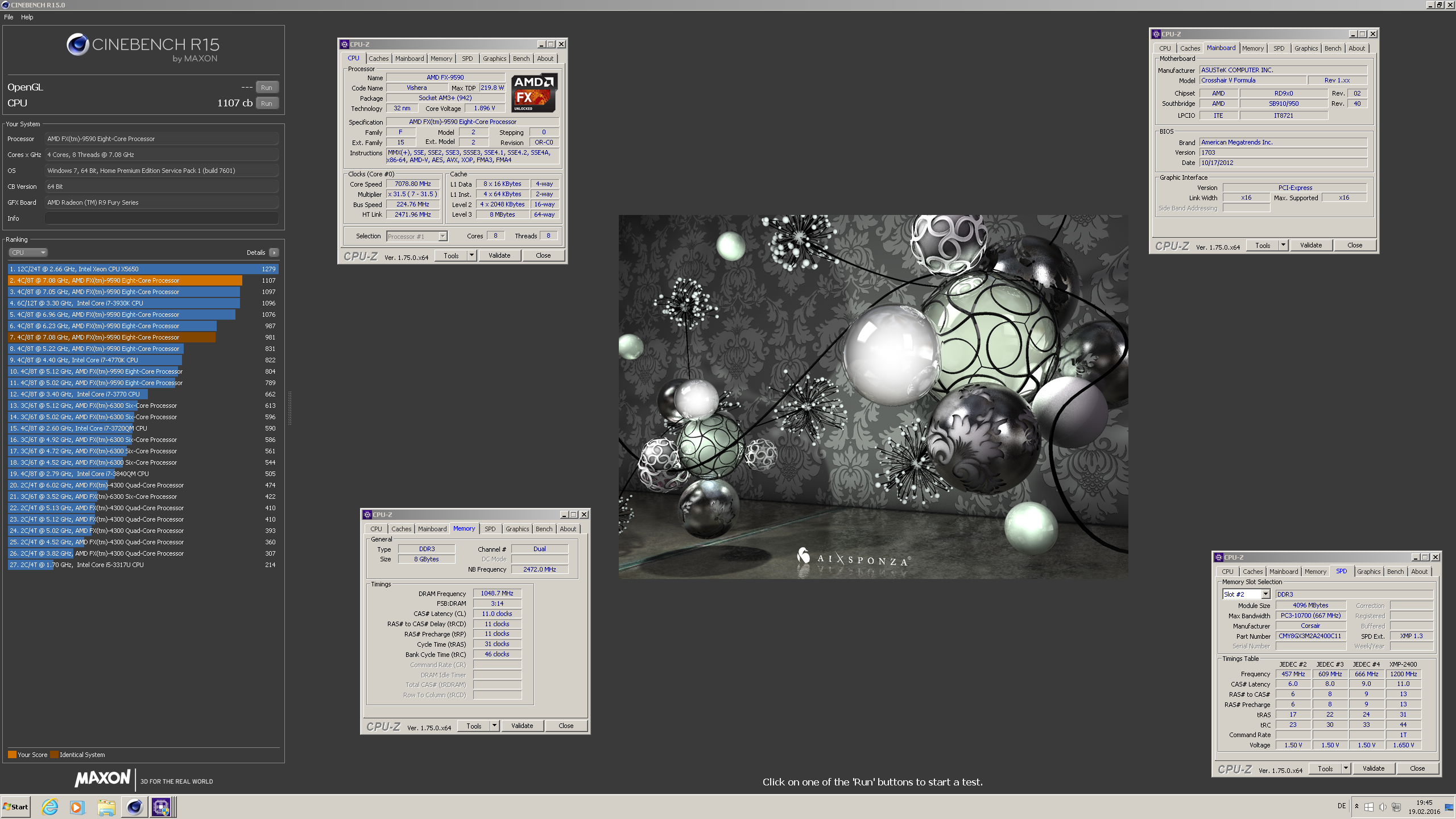Switch to Bench tab in CPU-Z CPU window
1456x819 pixels.
pyautogui.click(x=521, y=59)
